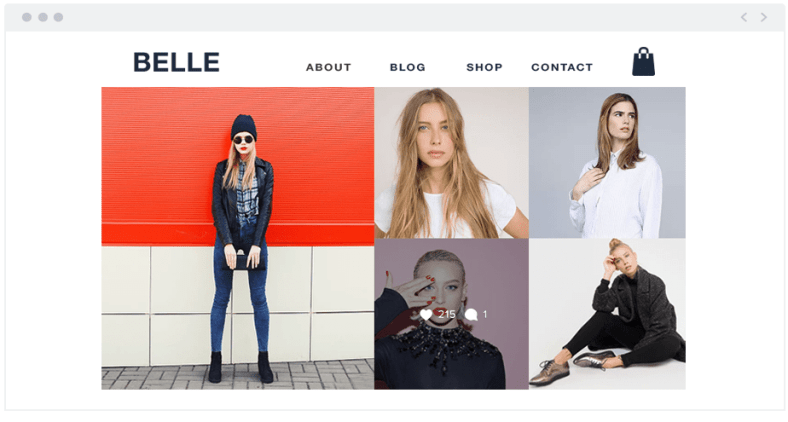This screenshot has height=422, width=788.
Task: Click the 215 likes count
Action: pos(447,314)
